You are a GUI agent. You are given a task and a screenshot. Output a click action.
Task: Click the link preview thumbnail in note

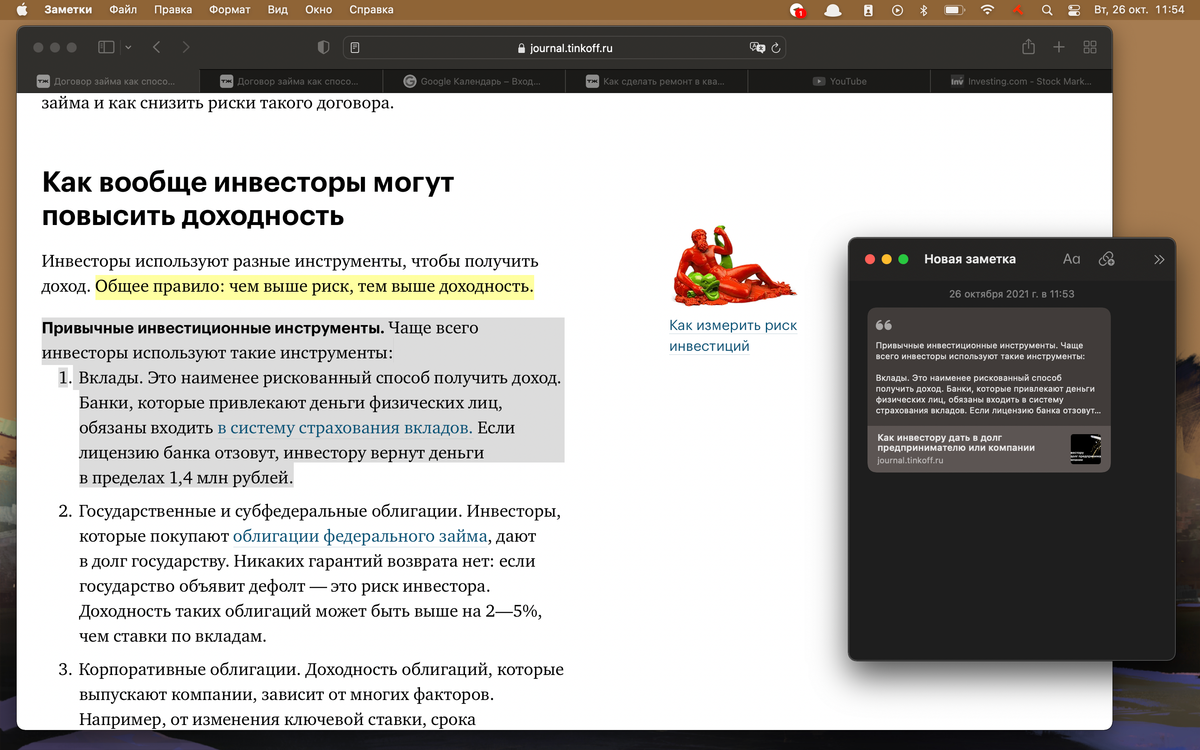click(1085, 449)
